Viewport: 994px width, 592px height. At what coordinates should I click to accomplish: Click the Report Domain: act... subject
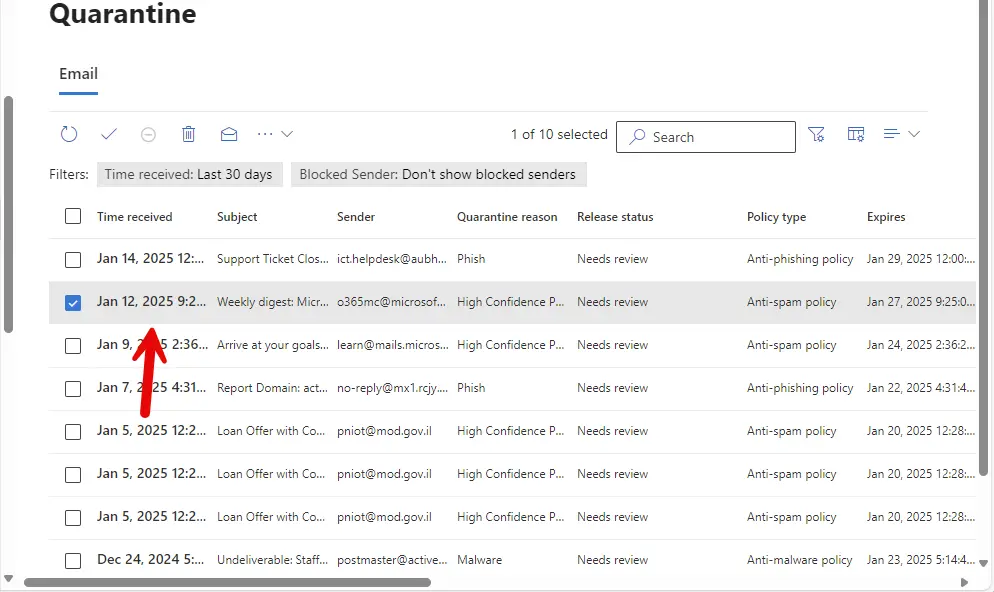(272, 388)
